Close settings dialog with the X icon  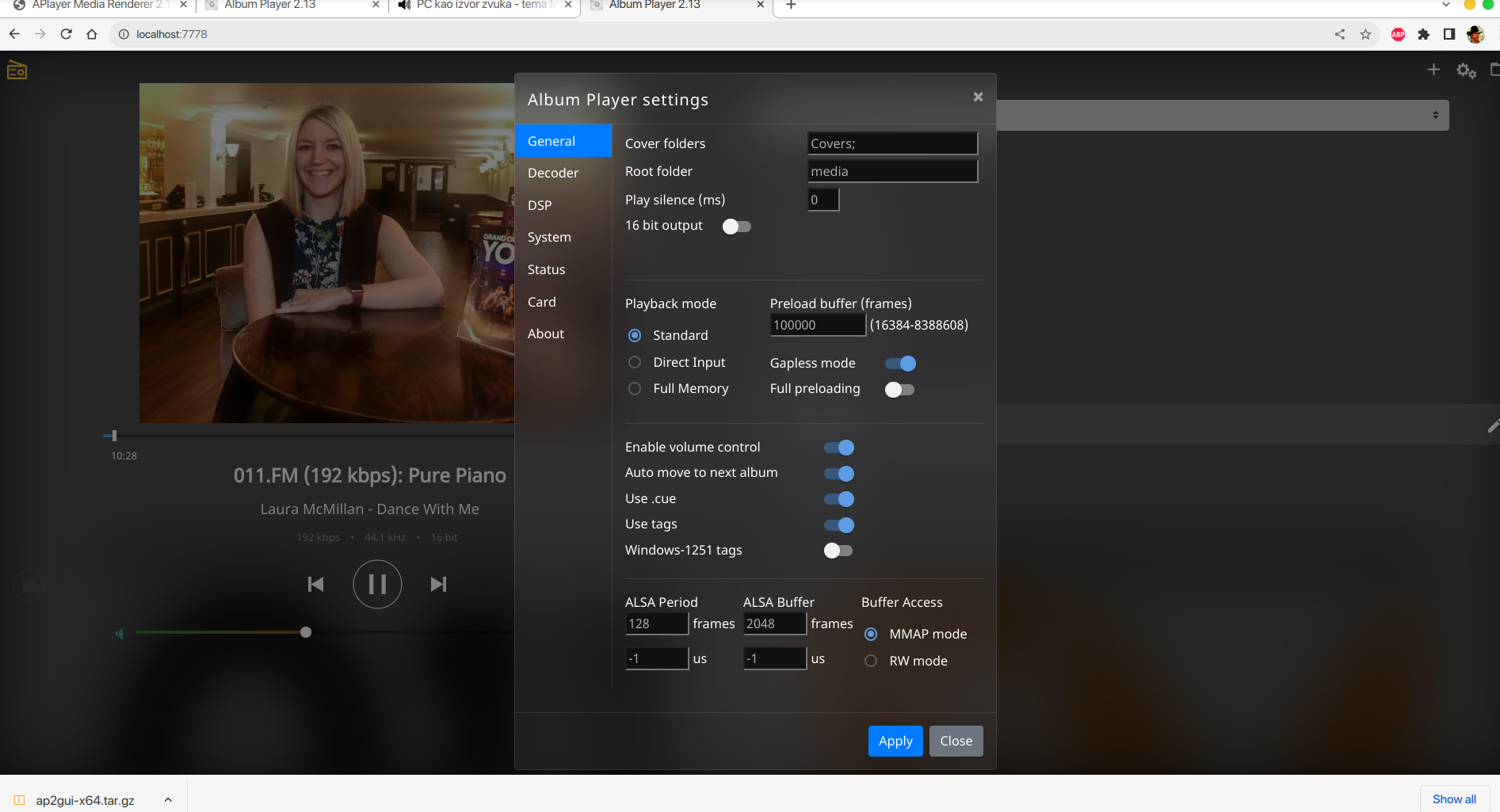tap(978, 97)
